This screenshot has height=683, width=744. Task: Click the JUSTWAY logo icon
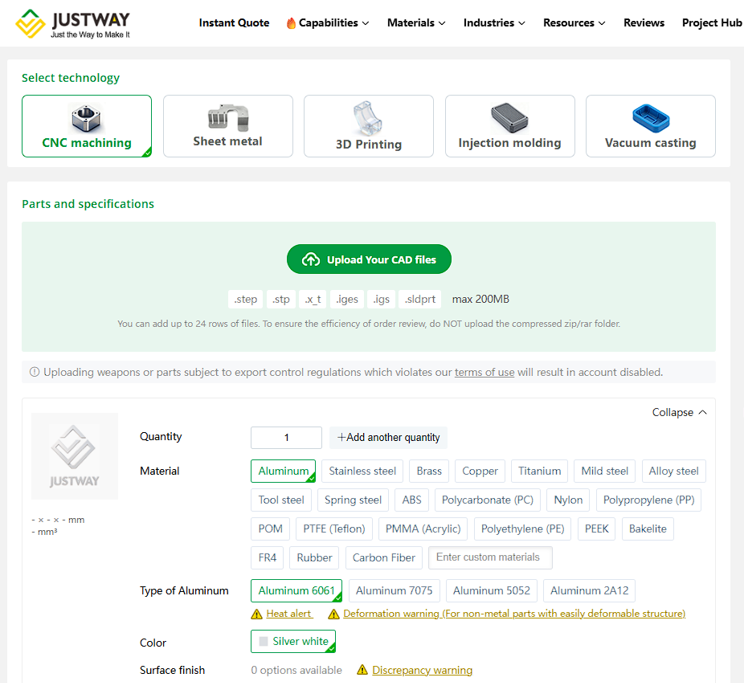click(x=29, y=23)
